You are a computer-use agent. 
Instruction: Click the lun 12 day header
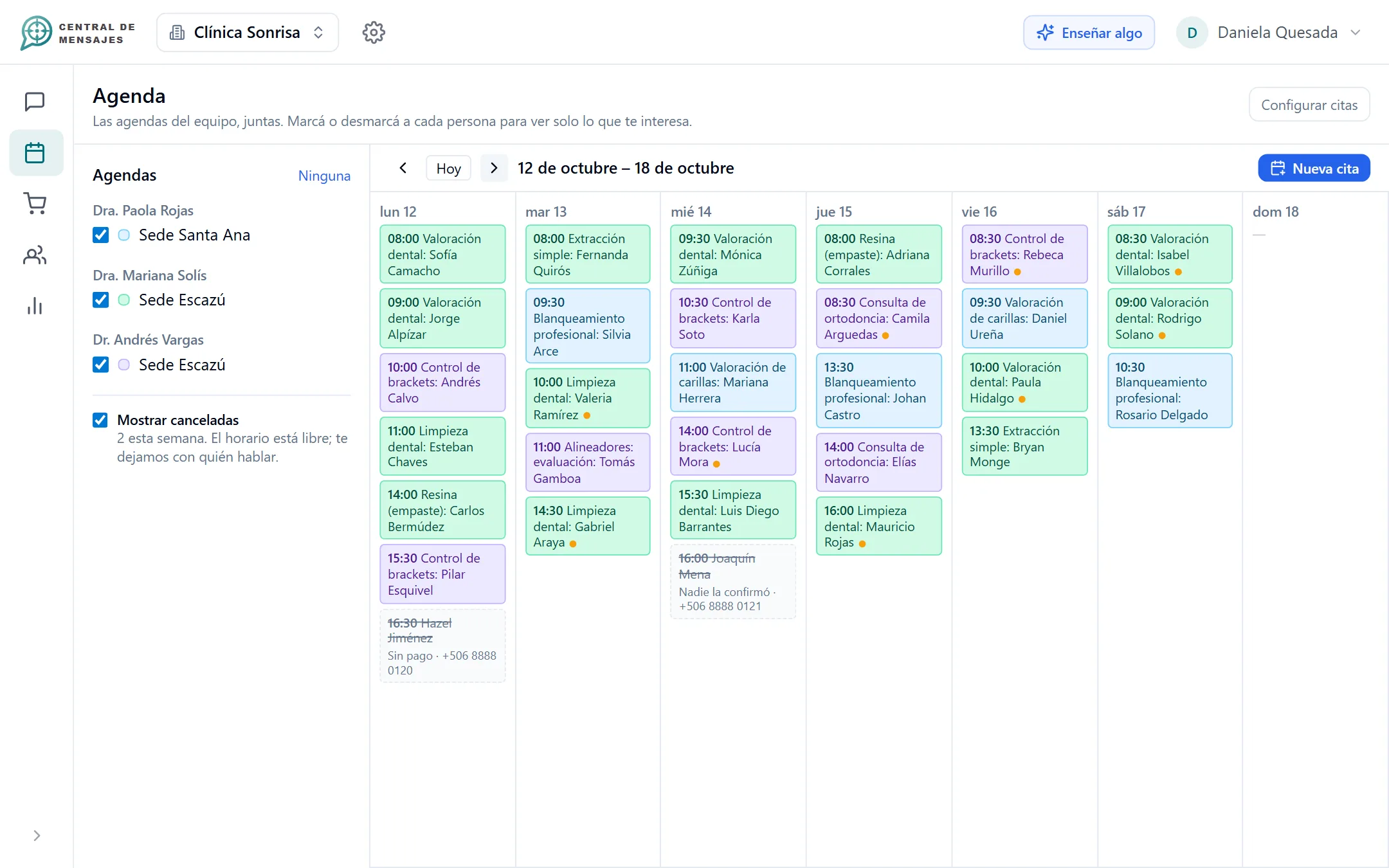click(398, 212)
